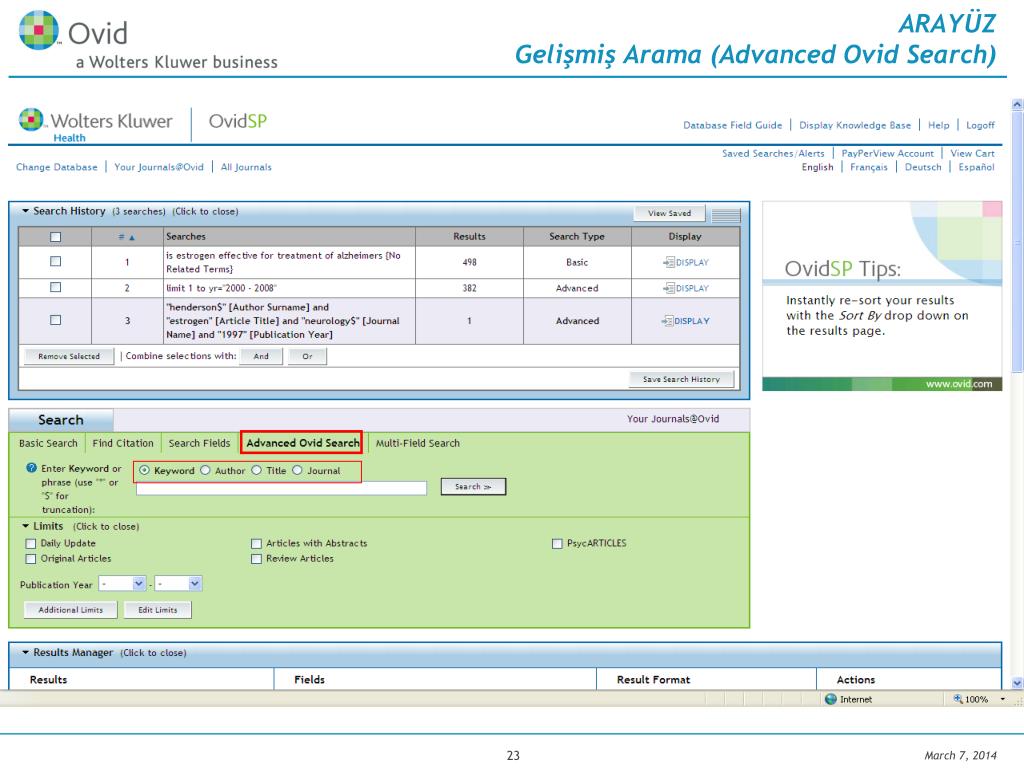1024x768 pixels.
Task: Select the Title radio button
Action: tap(257, 470)
